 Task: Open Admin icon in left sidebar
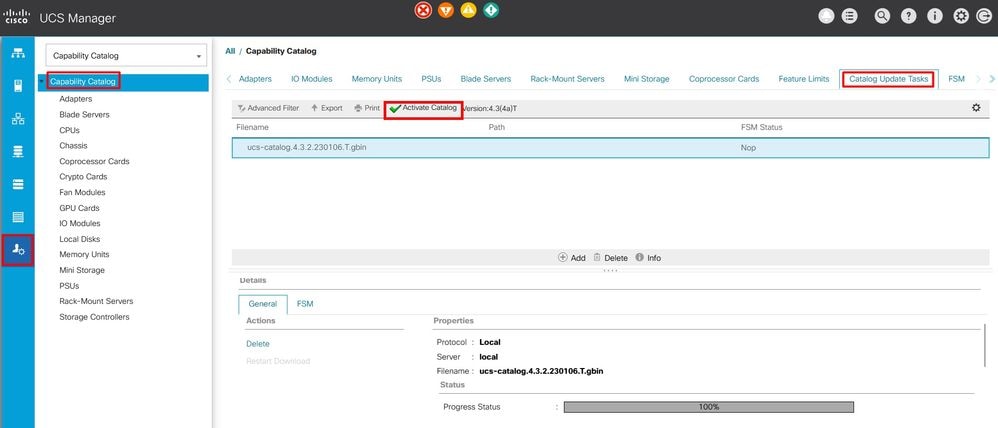(18, 250)
